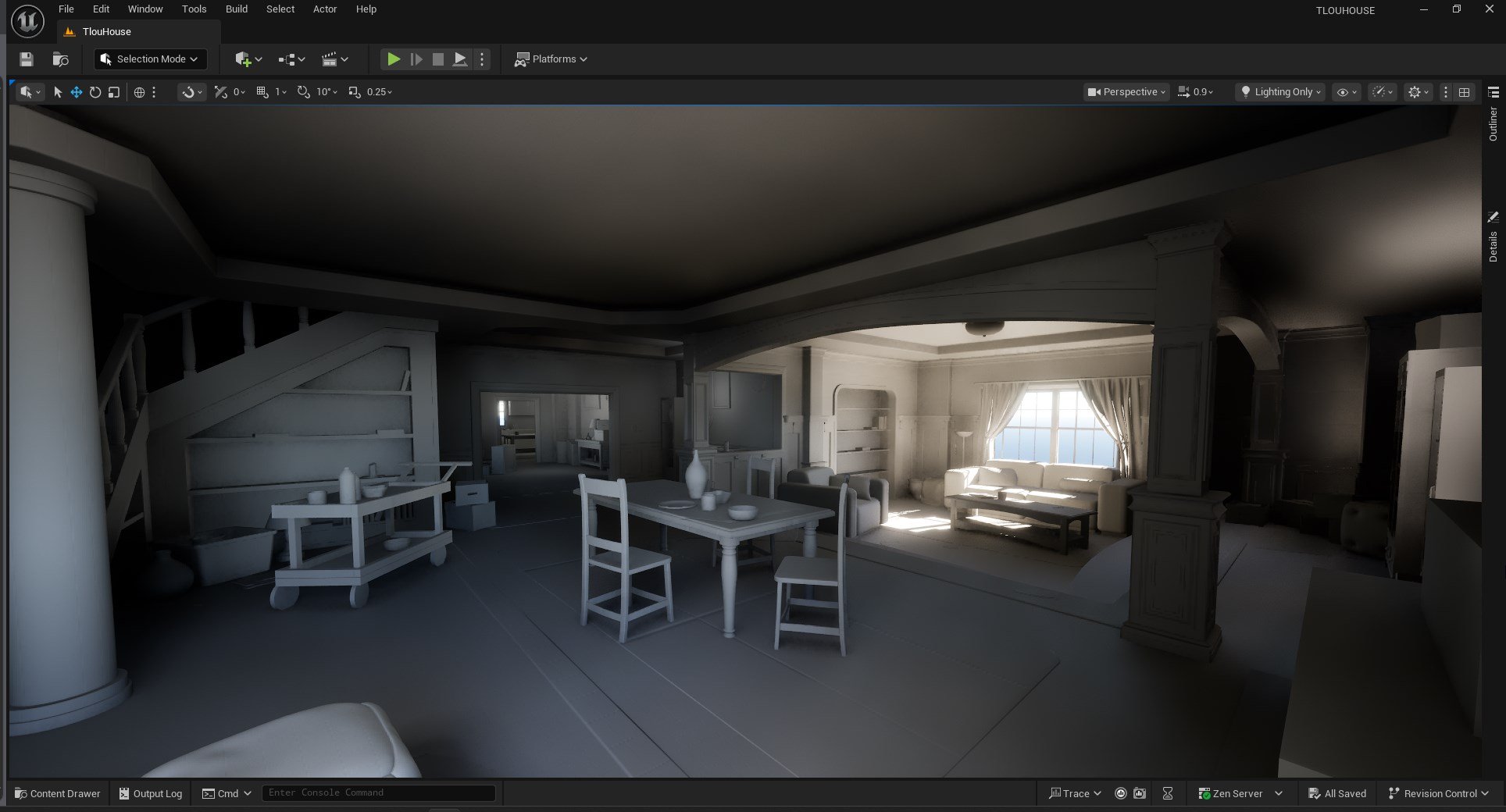Image resolution: width=1506 pixels, height=812 pixels.
Task: Open scale snap 0.25 dropdown
Action: tap(380, 92)
